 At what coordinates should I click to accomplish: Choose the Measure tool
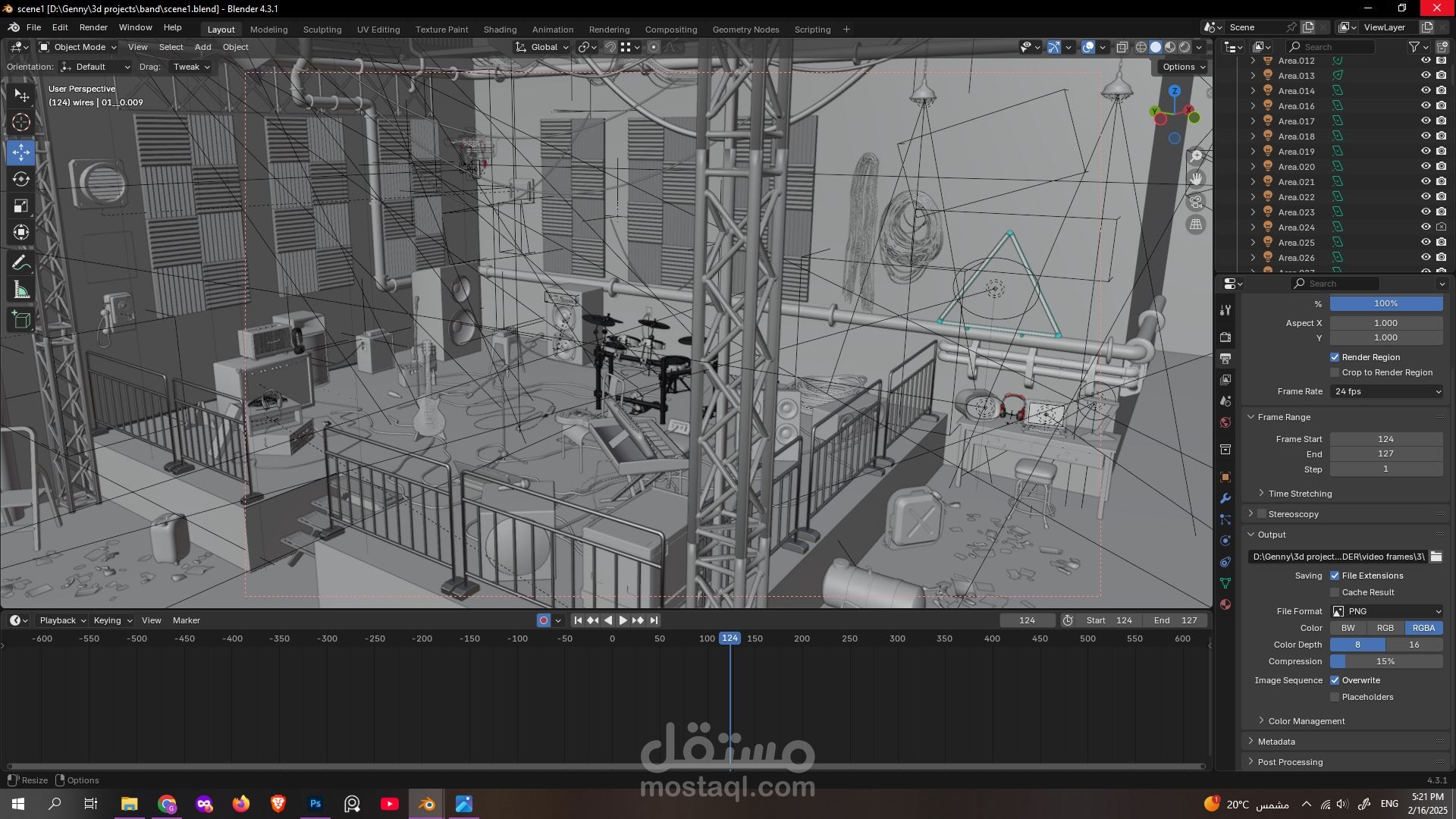click(21, 290)
